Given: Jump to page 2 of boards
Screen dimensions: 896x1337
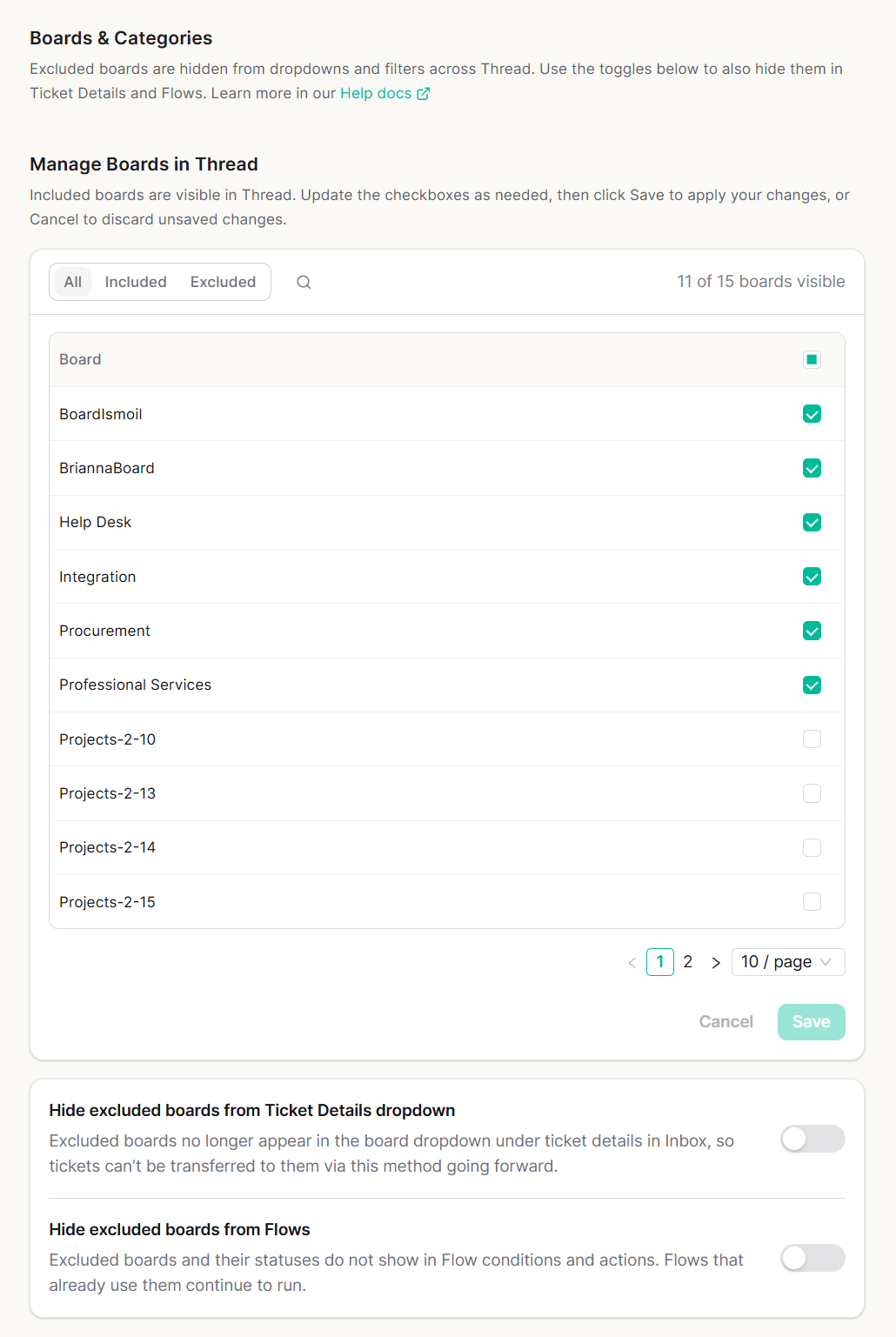Looking at the screenshot, I should [x=688, y=962].
